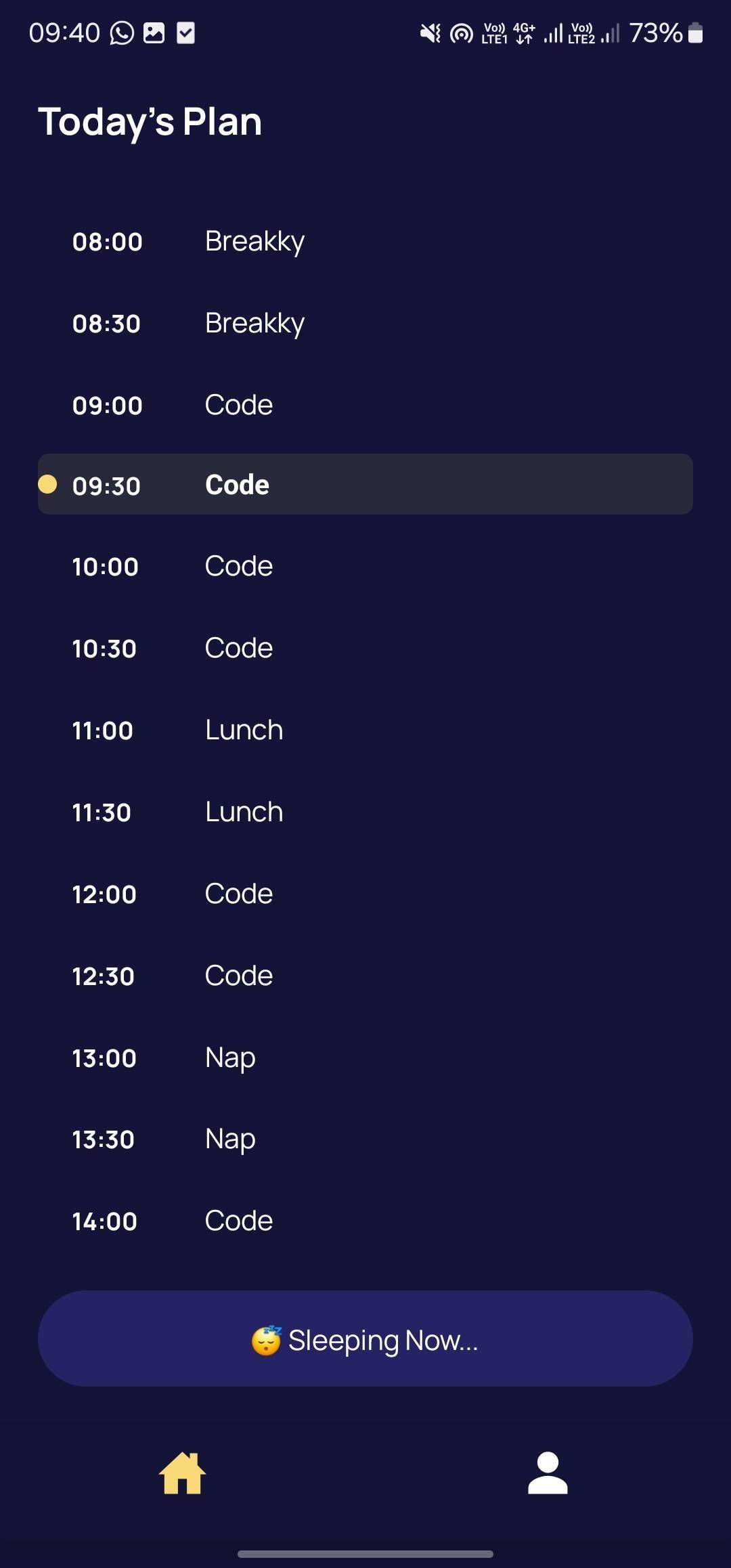The width and height of the screenshot is (731, 1568).
Task: Select the highlighted 09:30 Code entry
Action: point(365,485)
